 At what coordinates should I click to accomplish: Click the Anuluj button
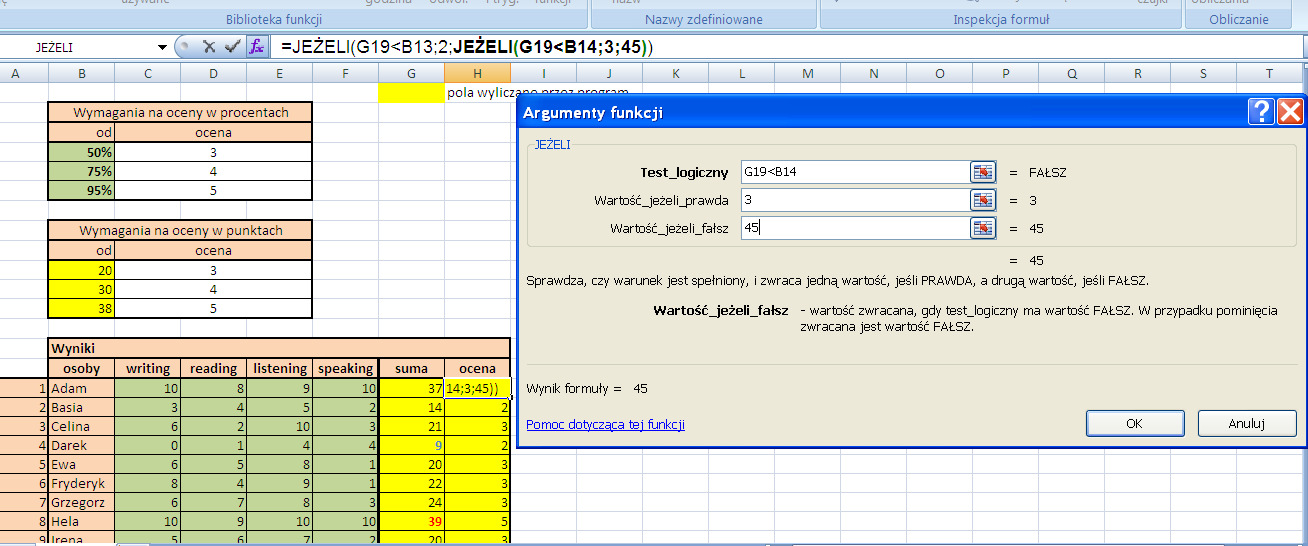tap(1247, 423)
